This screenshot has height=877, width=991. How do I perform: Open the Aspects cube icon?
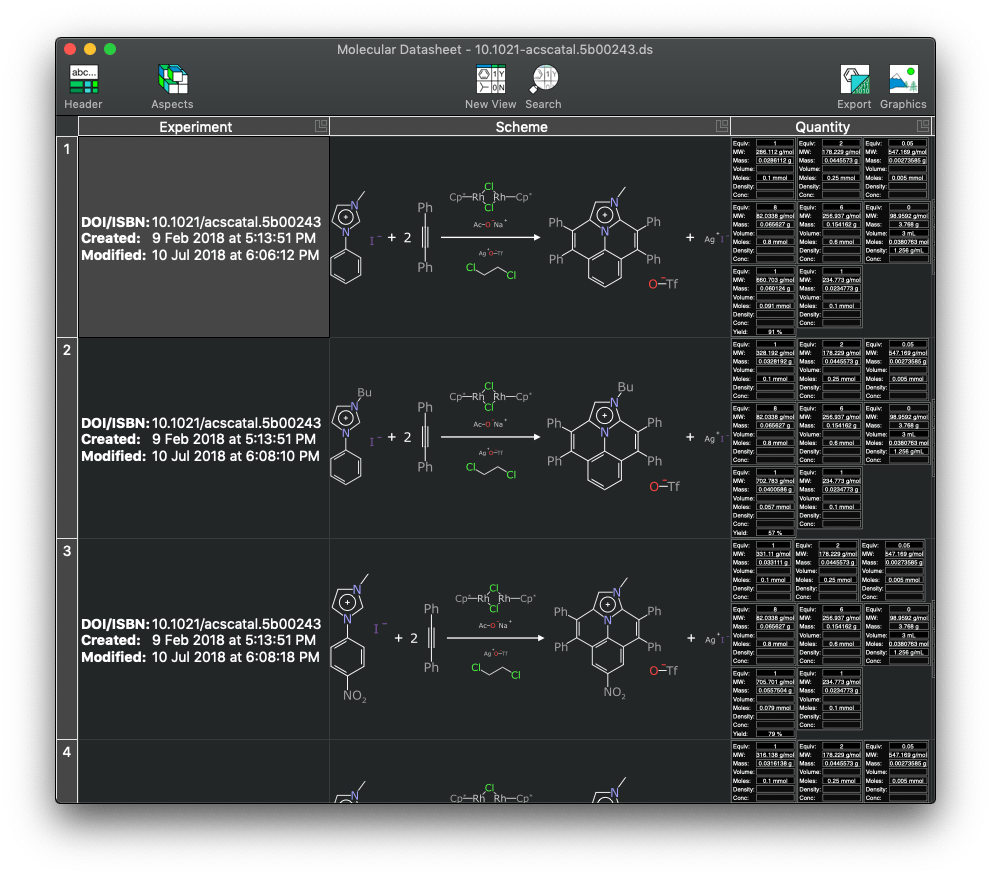click(x=172, y=80)
